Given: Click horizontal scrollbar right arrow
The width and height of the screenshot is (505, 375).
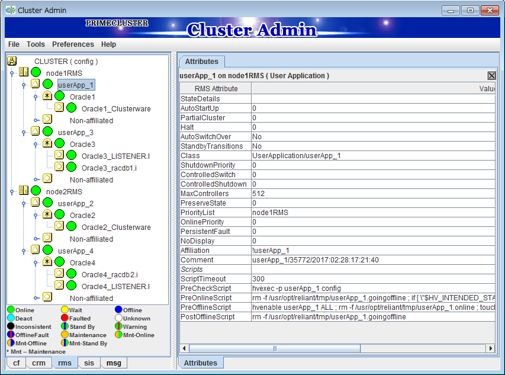Looking at the screenshot, I should tap(490, 348).
